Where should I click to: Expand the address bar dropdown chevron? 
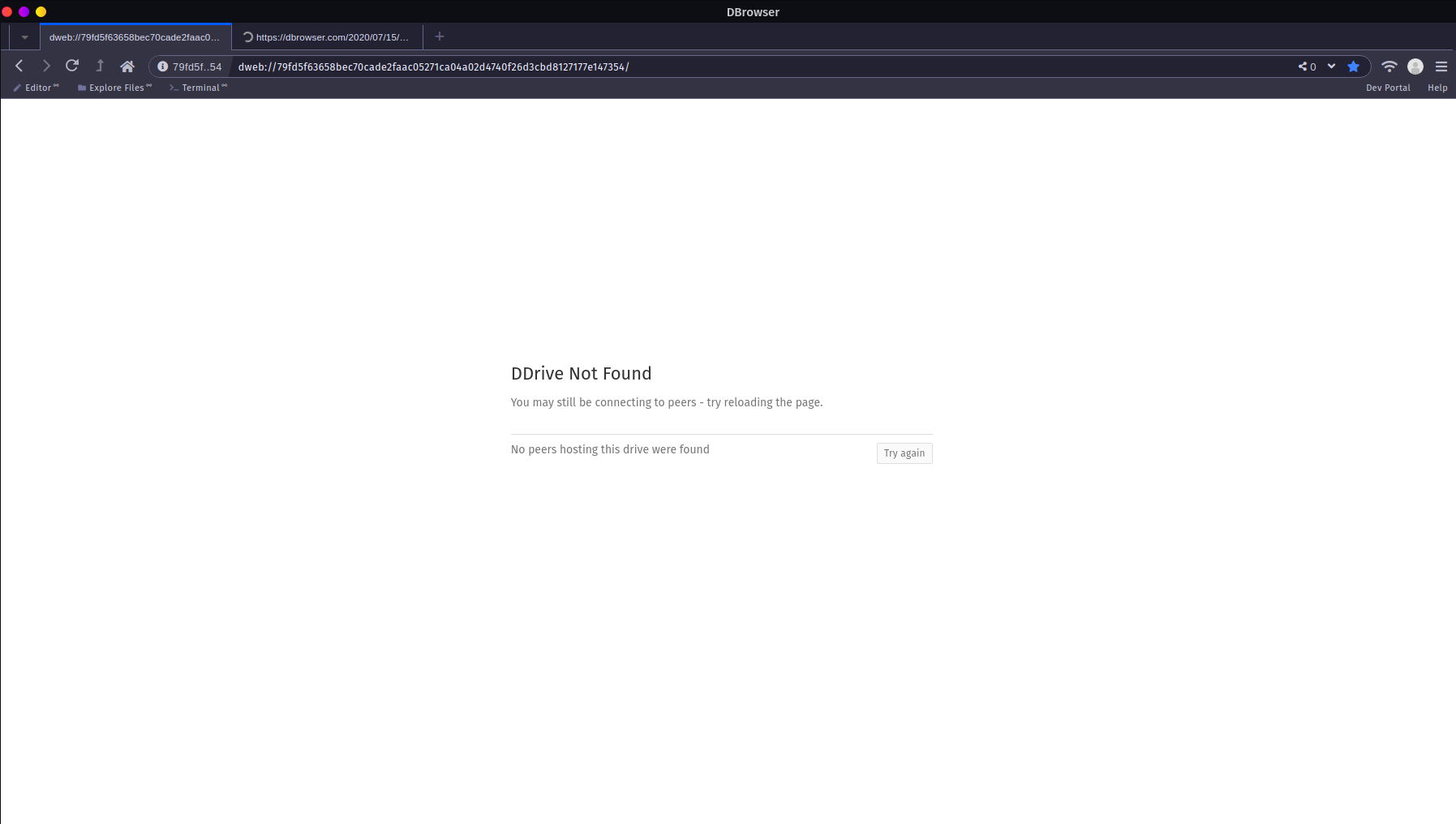pyautogui.click(x=1331, y=67)
